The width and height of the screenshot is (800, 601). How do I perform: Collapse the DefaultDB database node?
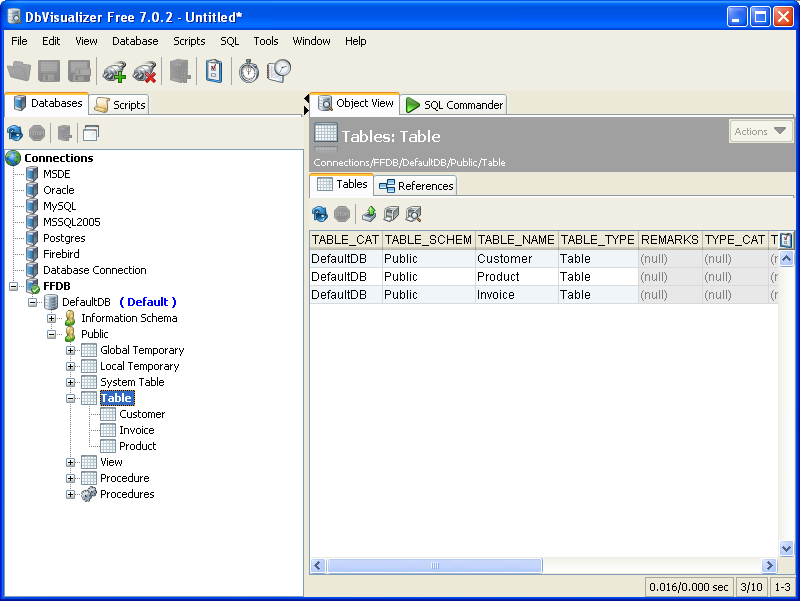click(33, 302)
